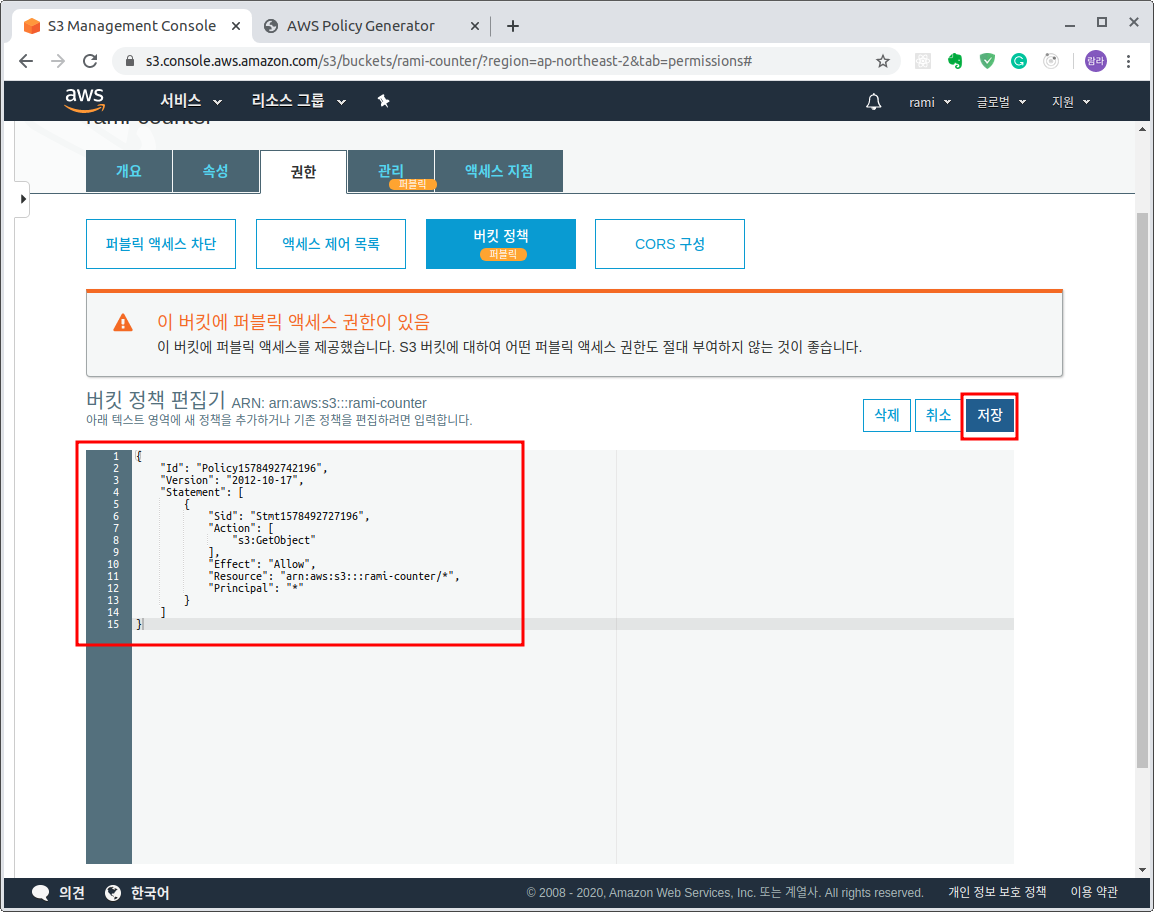1154x912 pixels.
Task: Open 액세스 제어 목록 section
Action: tap(331, 244)
